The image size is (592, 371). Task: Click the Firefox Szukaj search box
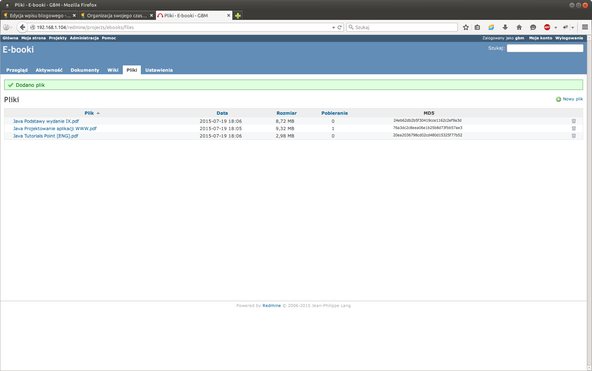pyautogui.click(x=402, y=27)
